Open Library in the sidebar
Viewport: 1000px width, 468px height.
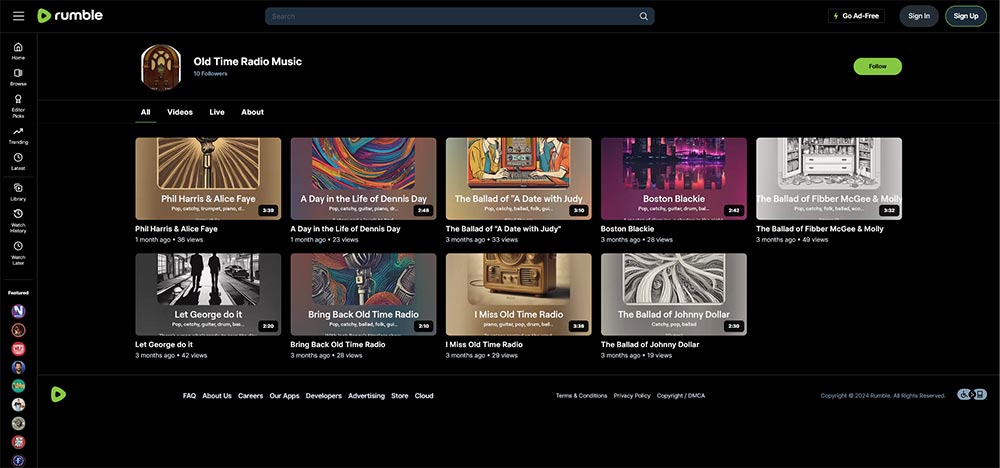pos(18,191)
